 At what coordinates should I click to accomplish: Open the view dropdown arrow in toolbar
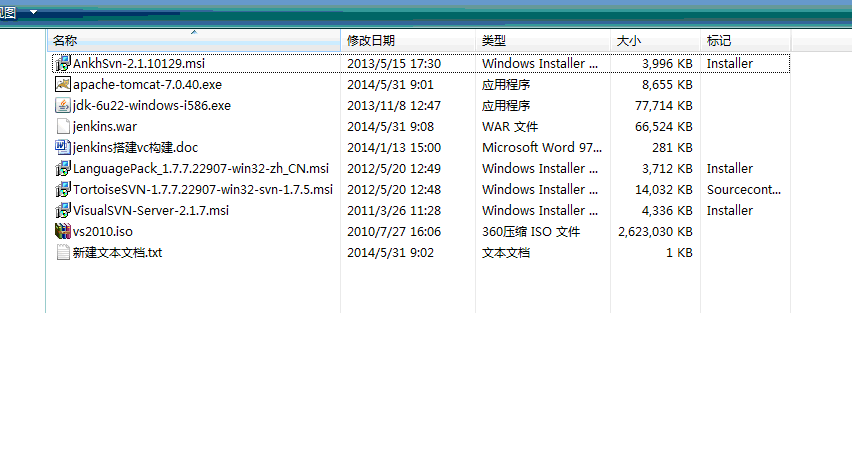click(33, 12)
